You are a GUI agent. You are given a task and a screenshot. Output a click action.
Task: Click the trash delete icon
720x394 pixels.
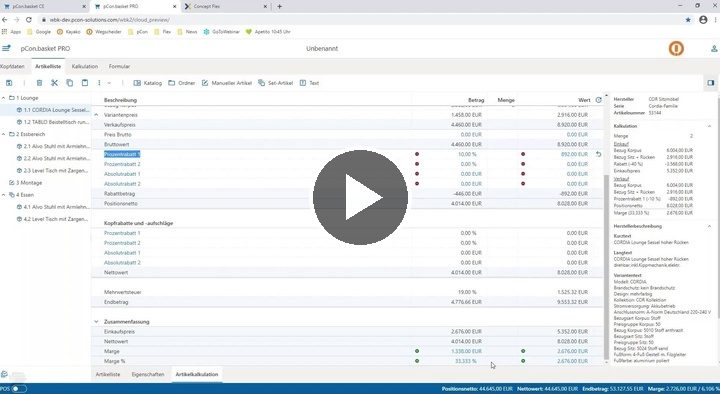pyautogui.click(x=39, y=83)
